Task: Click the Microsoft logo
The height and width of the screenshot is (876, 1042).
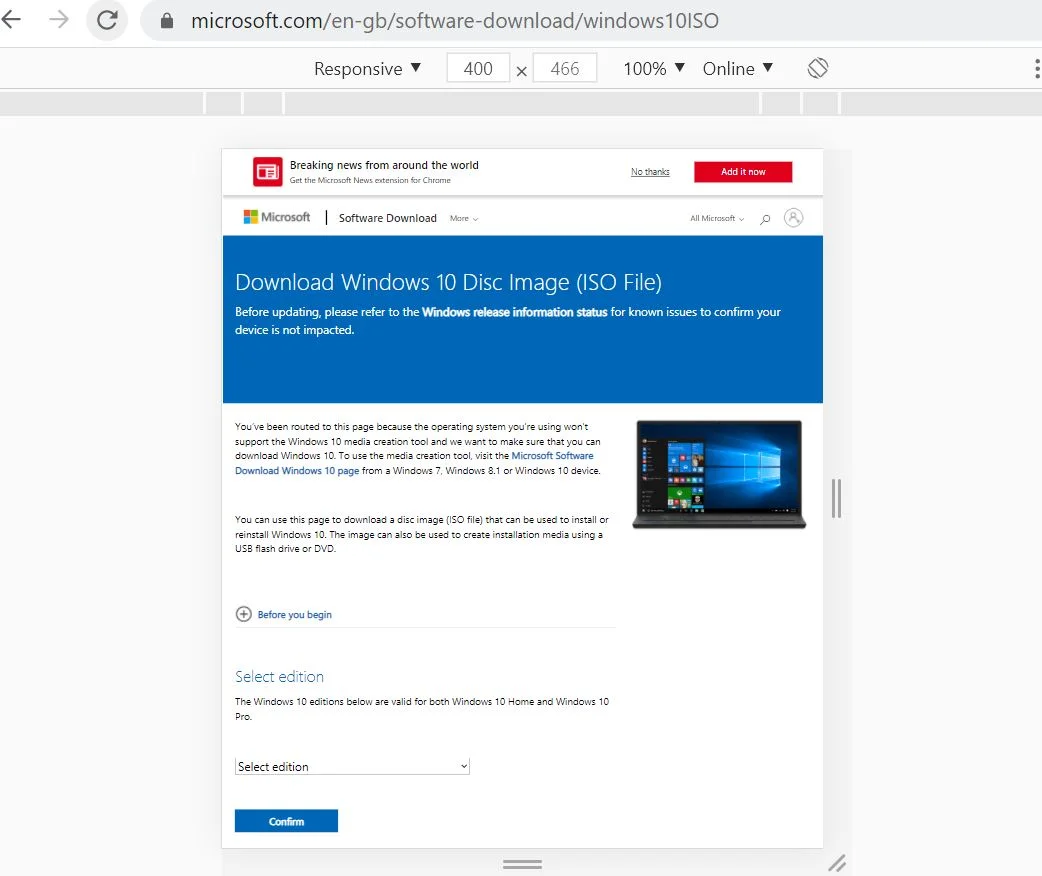Action: (x=277, y=217)
